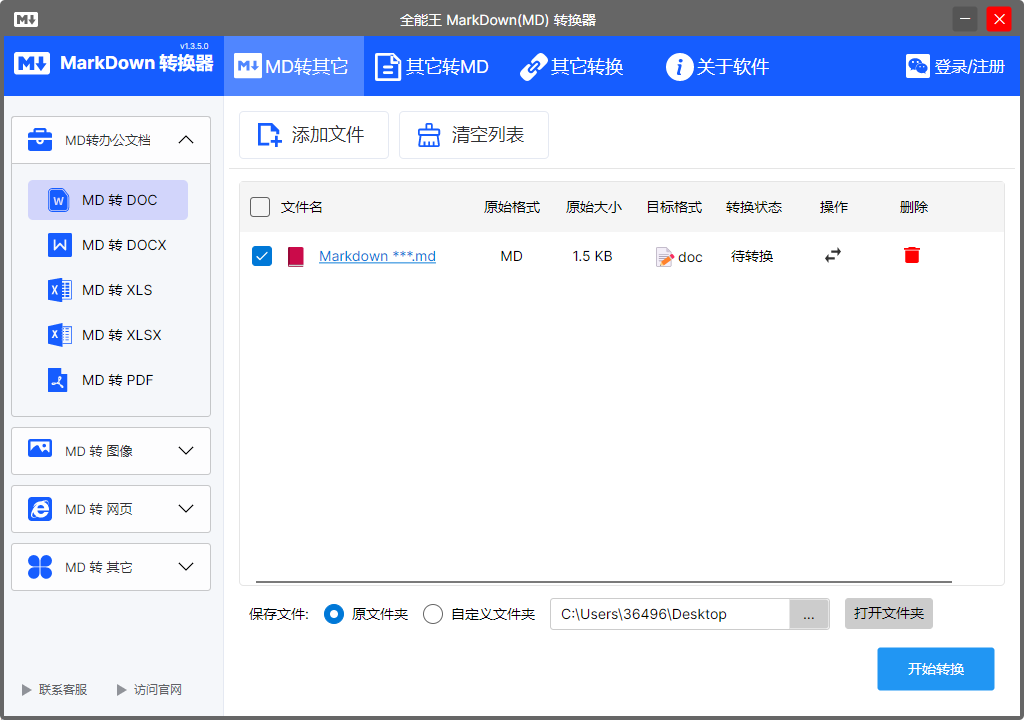Click the WeChat login icon
Screen dimensions: 1024x720
point(918,66)
